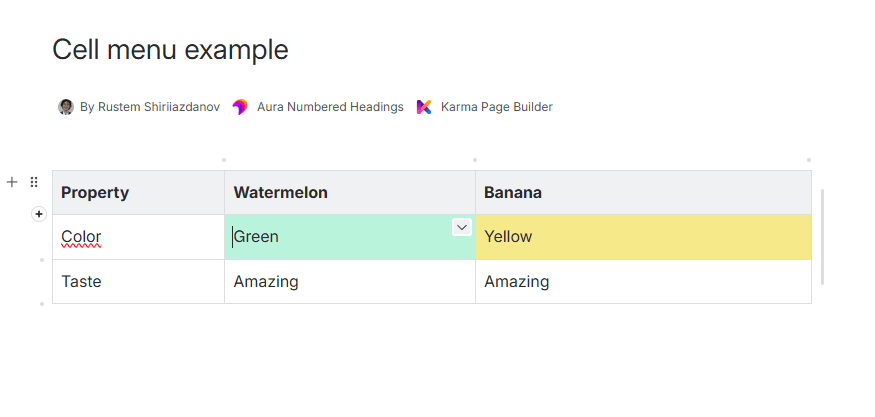The image size is (875, 417).
Task: Click the scrollbar right of the table
Action: [822, 237]
